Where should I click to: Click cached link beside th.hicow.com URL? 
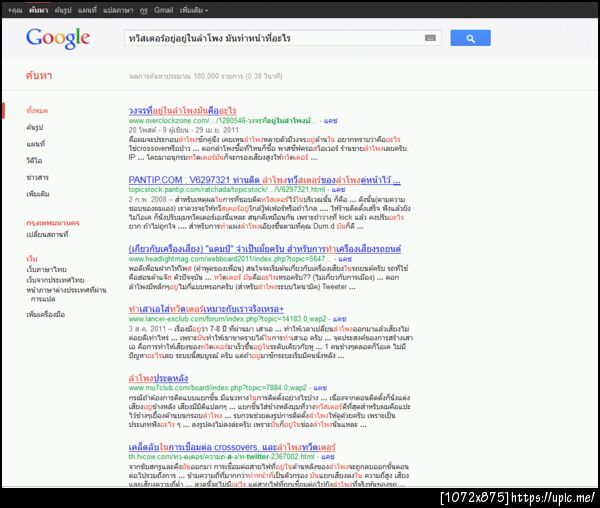(328, 456)
